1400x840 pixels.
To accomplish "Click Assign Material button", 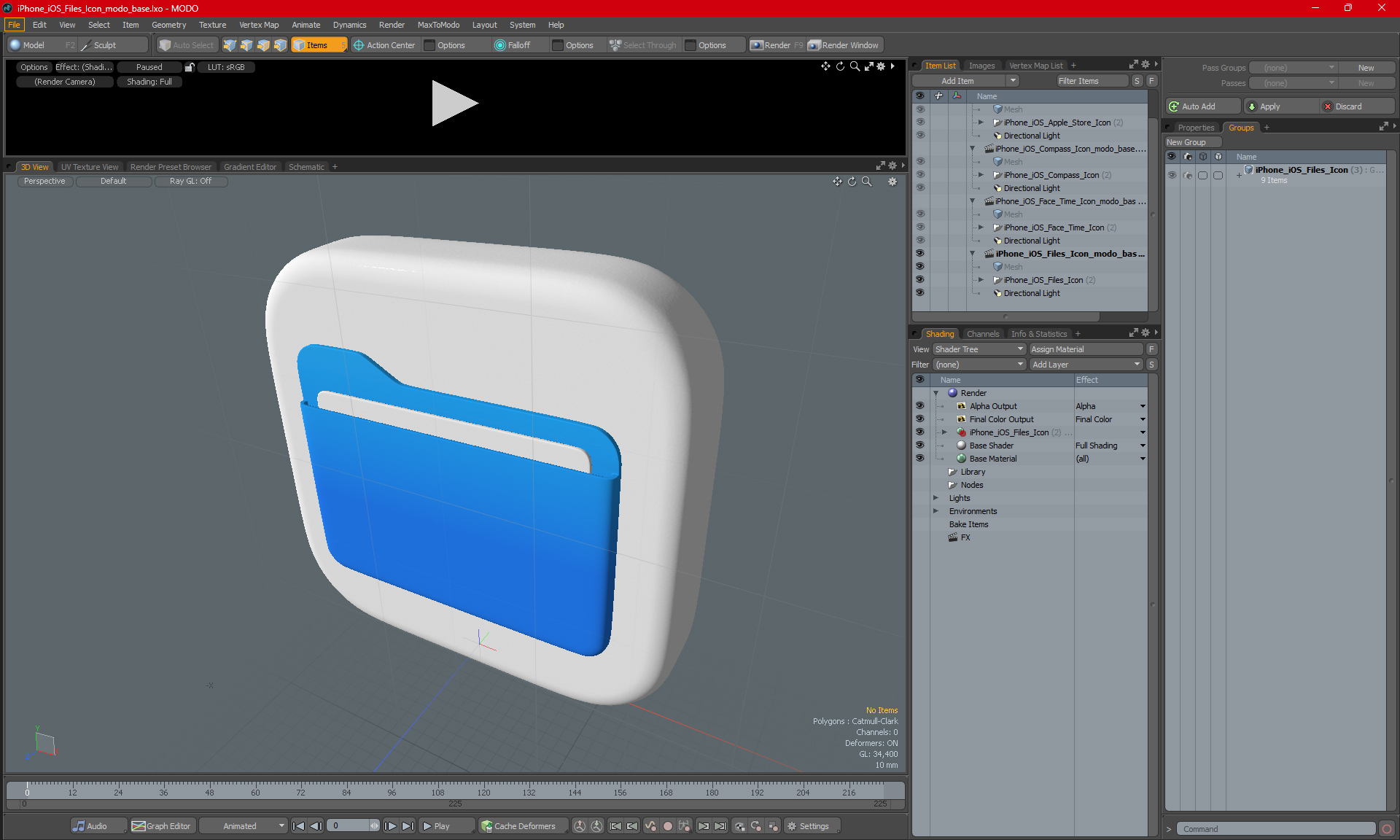I will click(x=1086, y=349).
